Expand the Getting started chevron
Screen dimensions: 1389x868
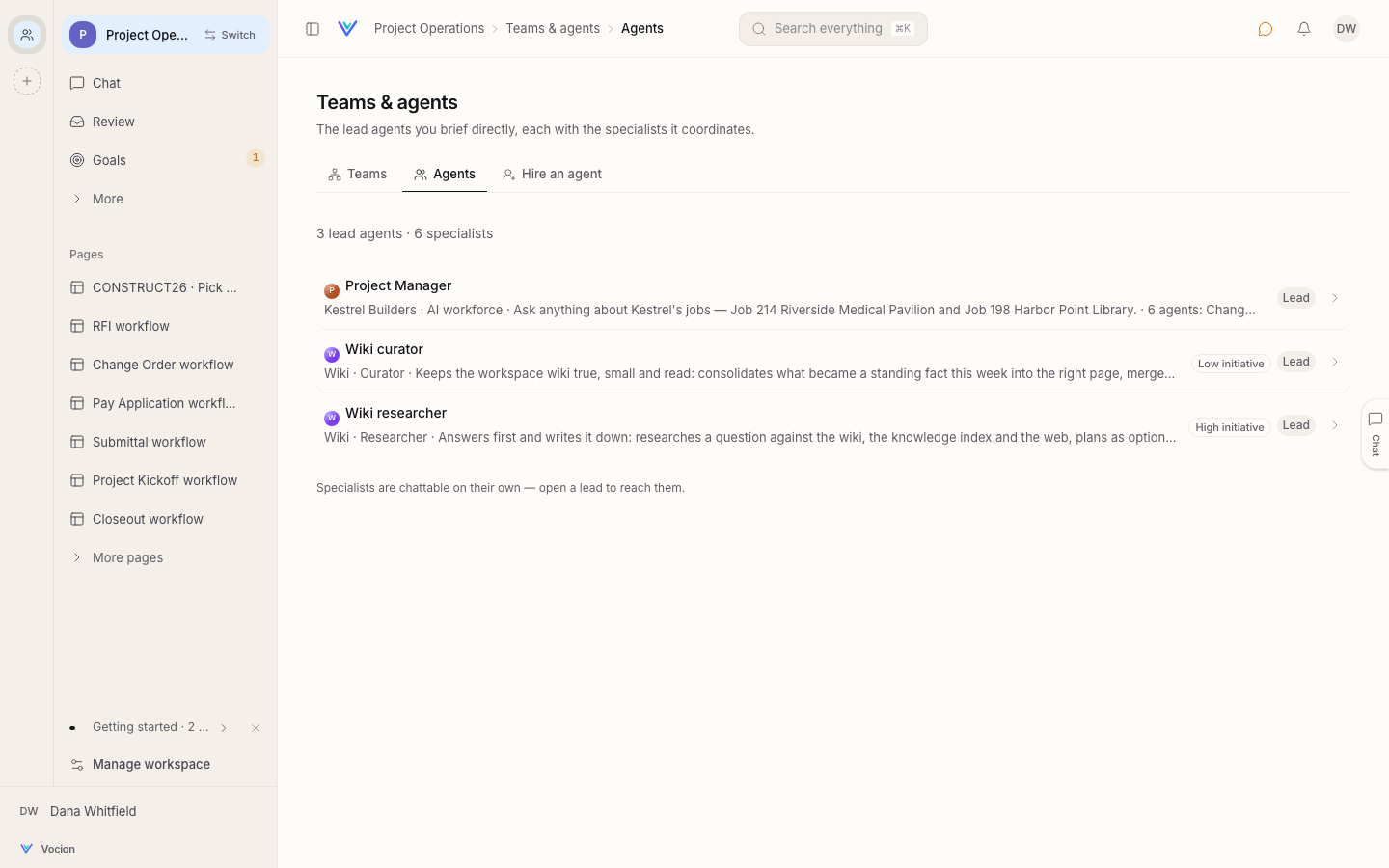pos(224,728)
